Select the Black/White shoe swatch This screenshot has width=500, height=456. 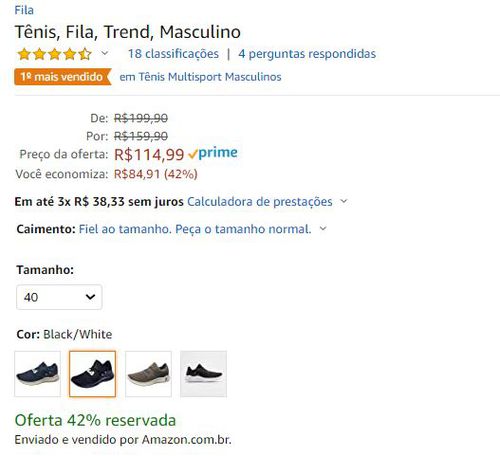[93, 374]
